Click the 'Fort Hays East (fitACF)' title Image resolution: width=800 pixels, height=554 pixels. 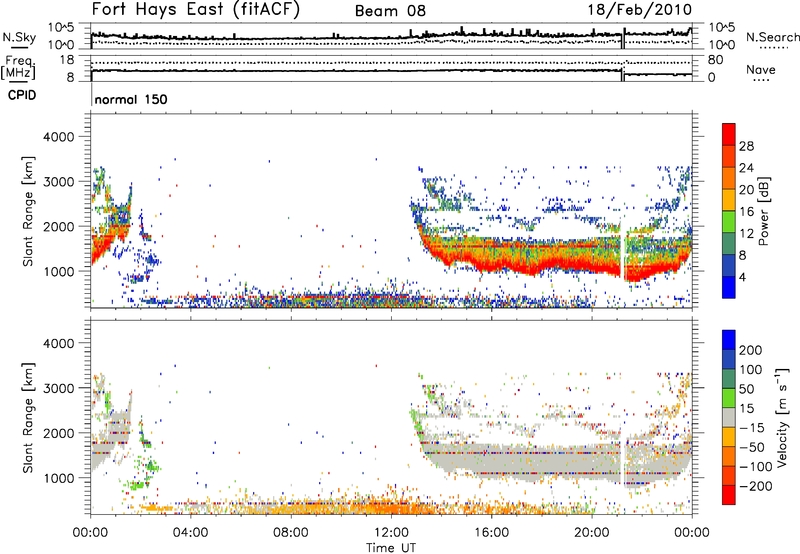click(195, 10)
